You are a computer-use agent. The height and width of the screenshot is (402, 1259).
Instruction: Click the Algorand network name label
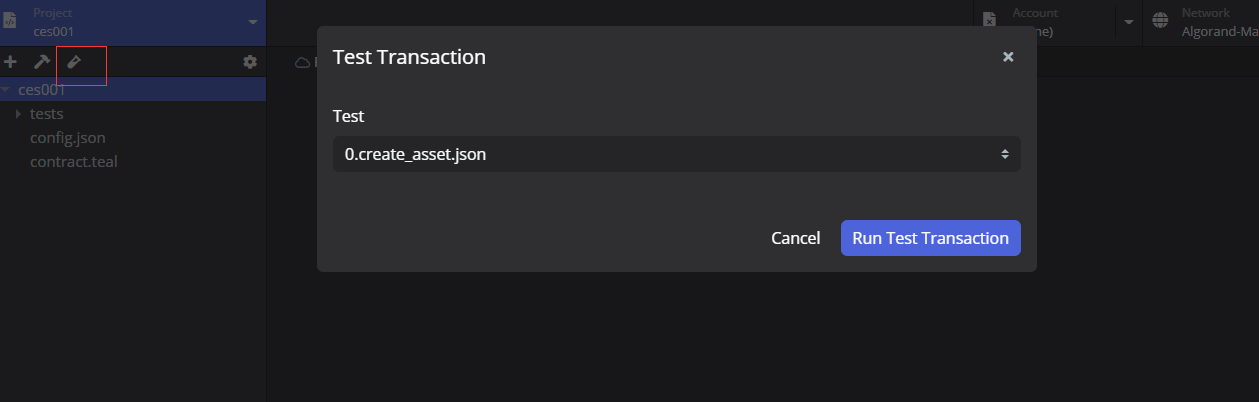pos(1219,31)
